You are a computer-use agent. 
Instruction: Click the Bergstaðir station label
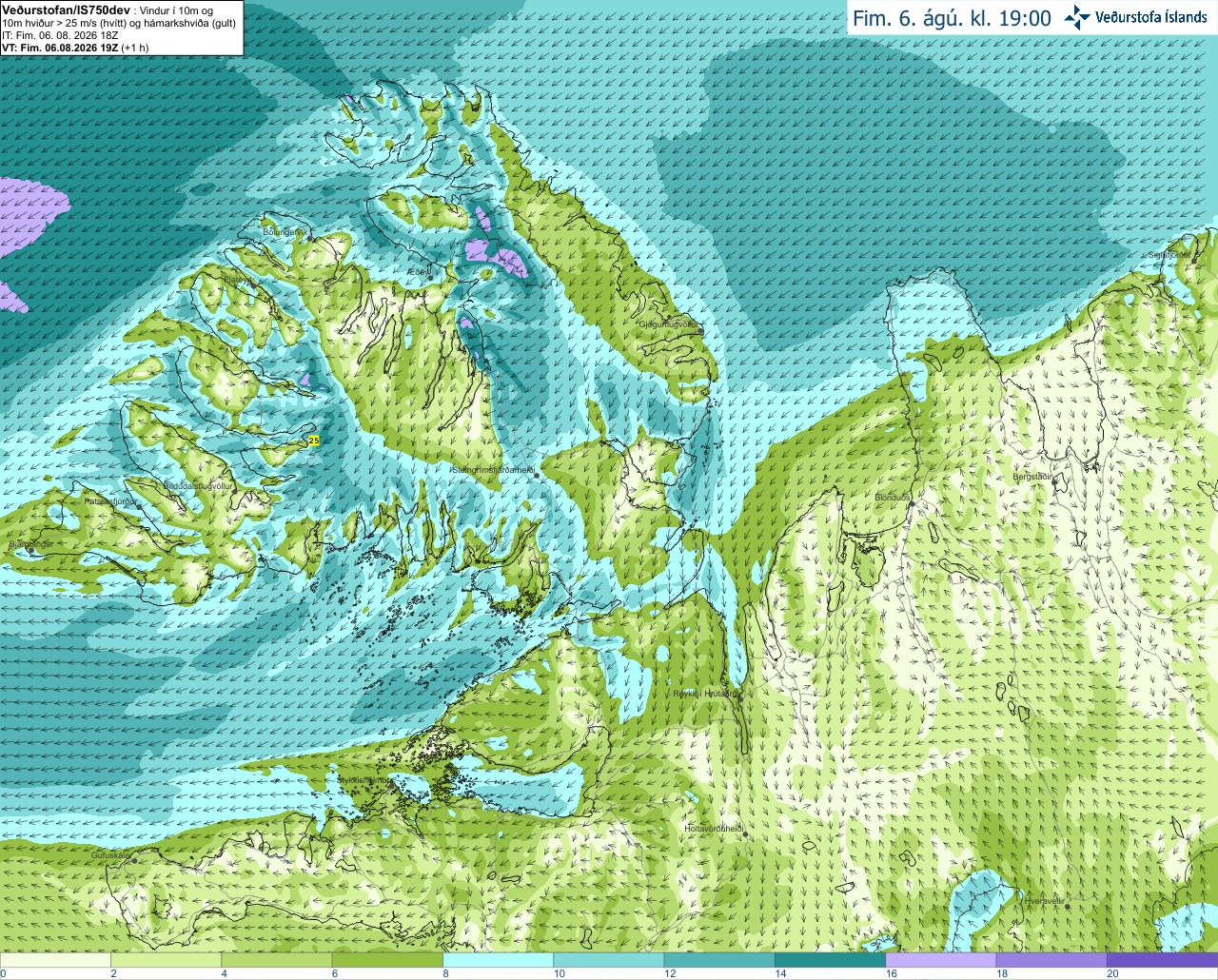click(x=1032, y=476)
